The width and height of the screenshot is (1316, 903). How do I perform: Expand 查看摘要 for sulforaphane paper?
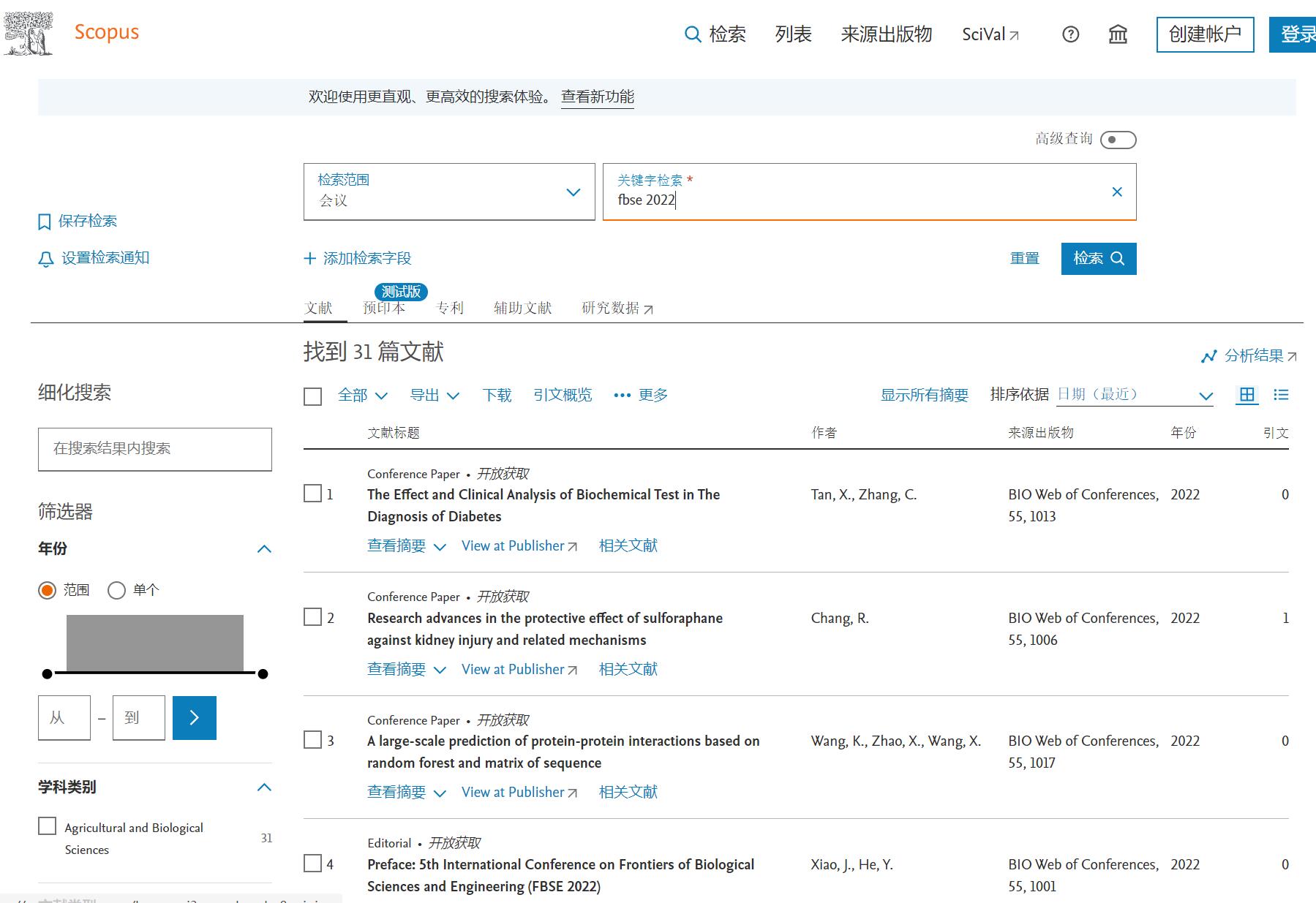(407, 670)
